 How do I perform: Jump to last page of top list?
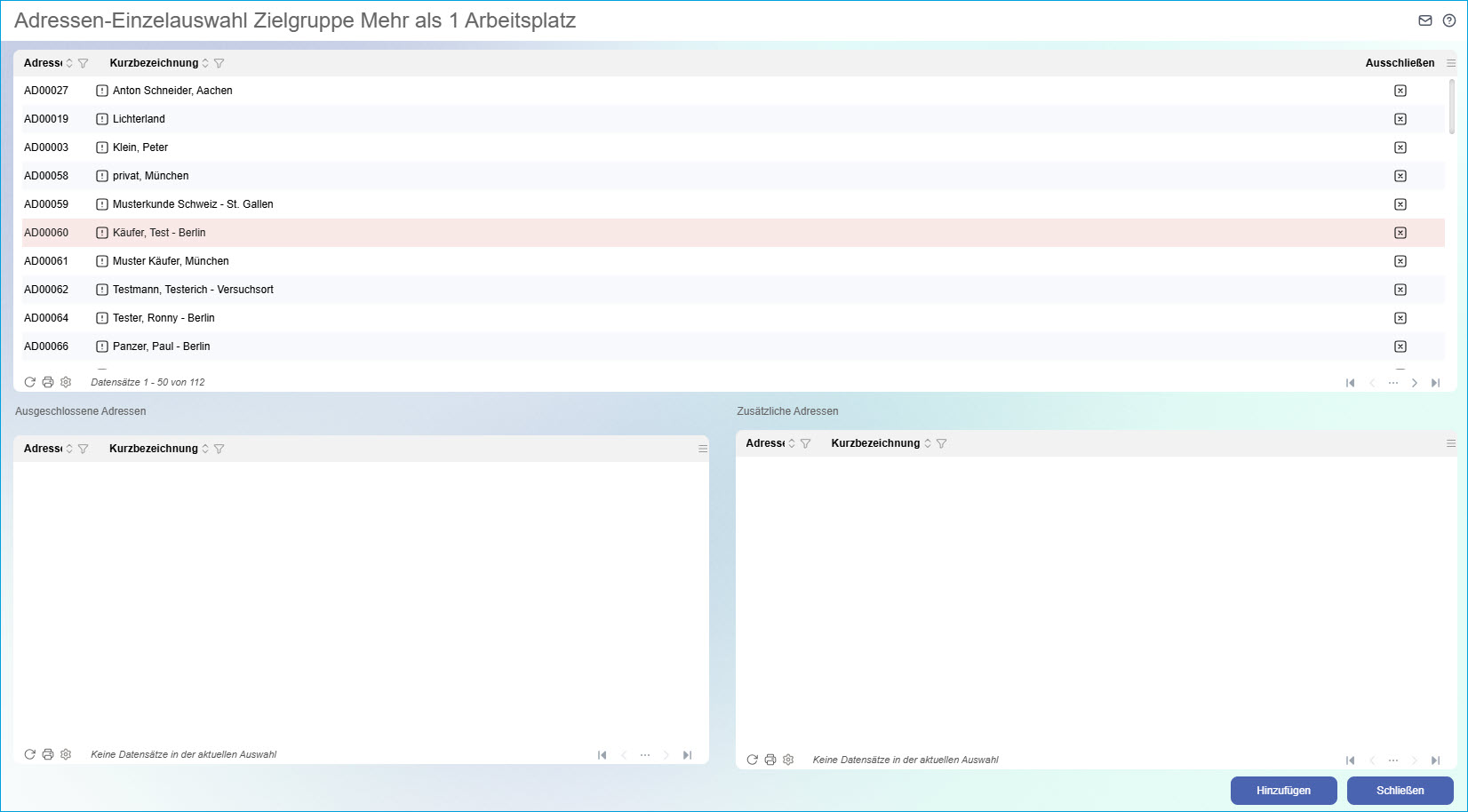coord(1436,383)
